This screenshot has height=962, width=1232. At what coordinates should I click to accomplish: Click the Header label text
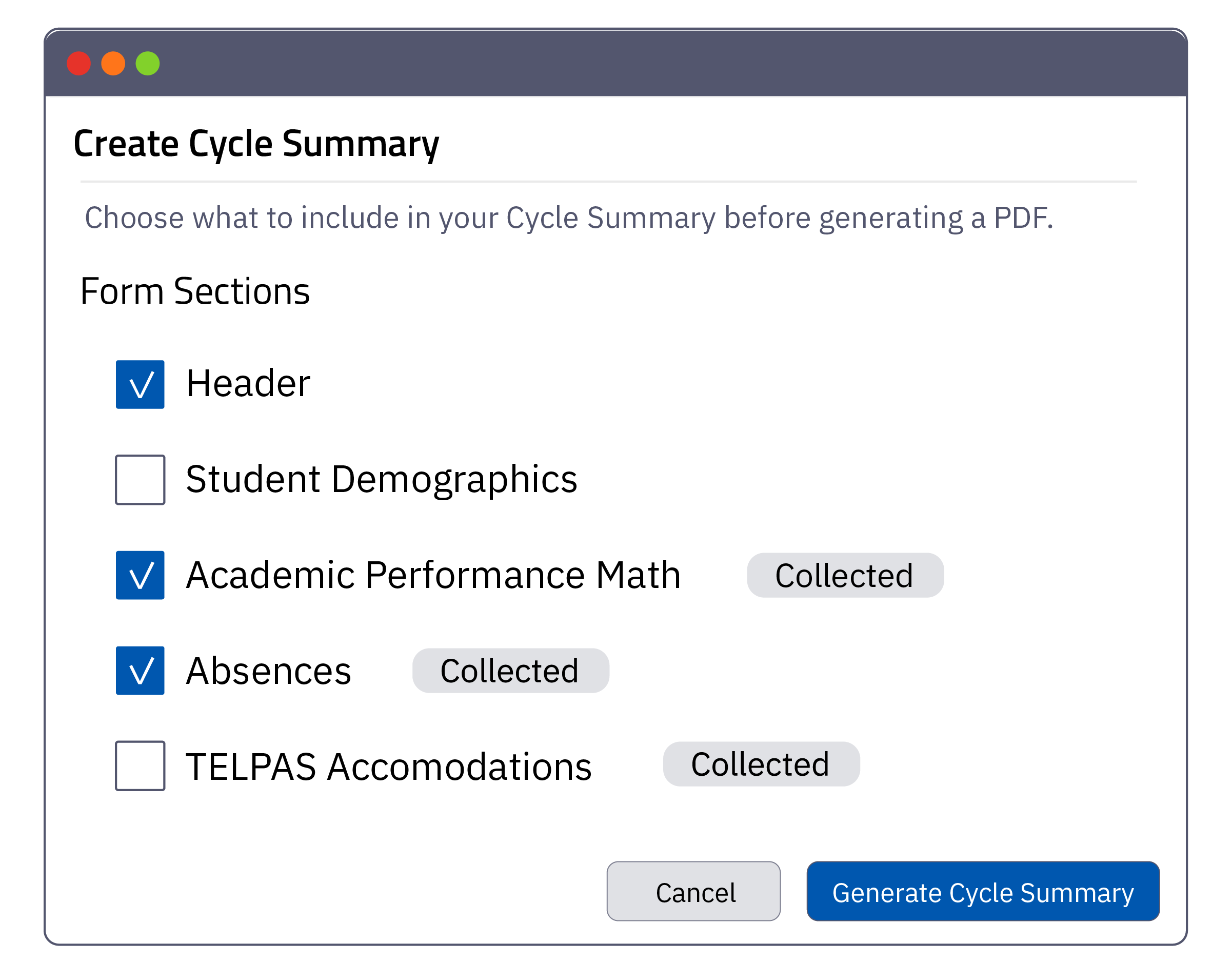coord(248,384)
